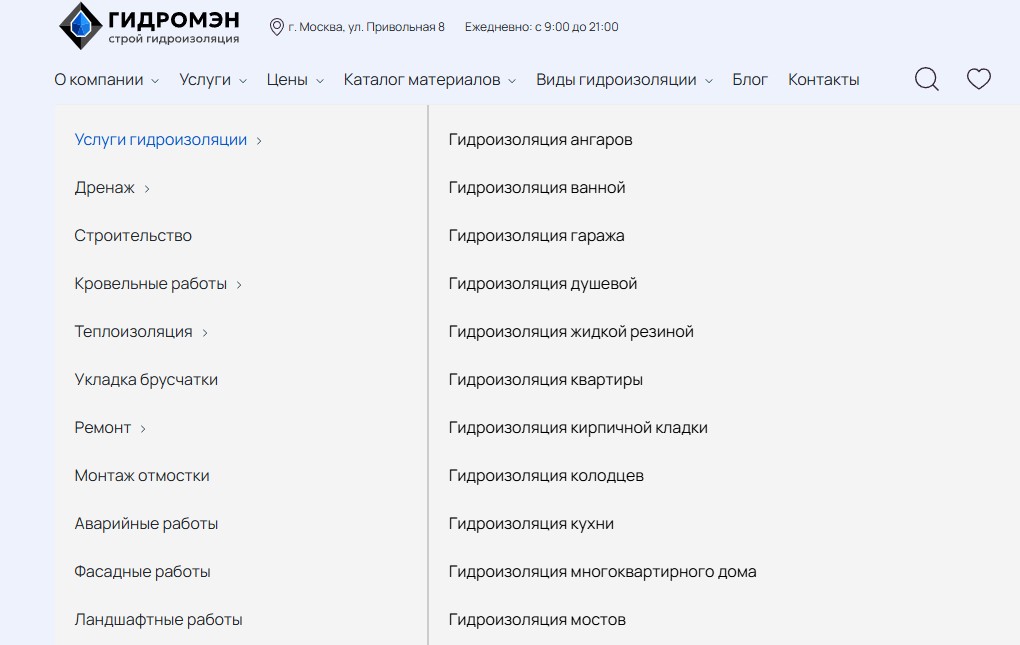Viewport: 1020px width, 645px height.
Task: Open the Аварийные работы category
Action: pos(146,524)
